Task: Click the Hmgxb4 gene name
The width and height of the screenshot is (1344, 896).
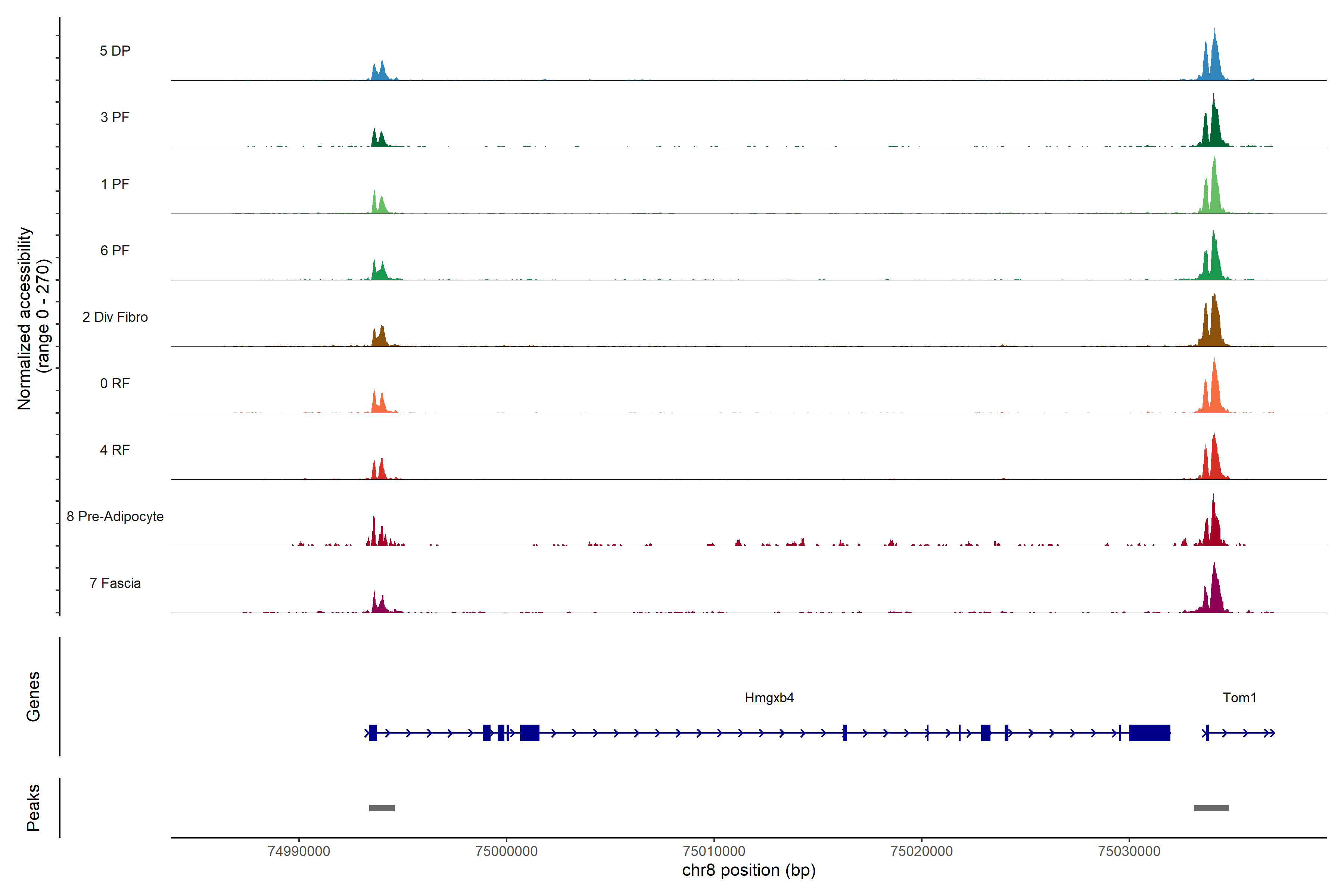Action: (769, 698)
